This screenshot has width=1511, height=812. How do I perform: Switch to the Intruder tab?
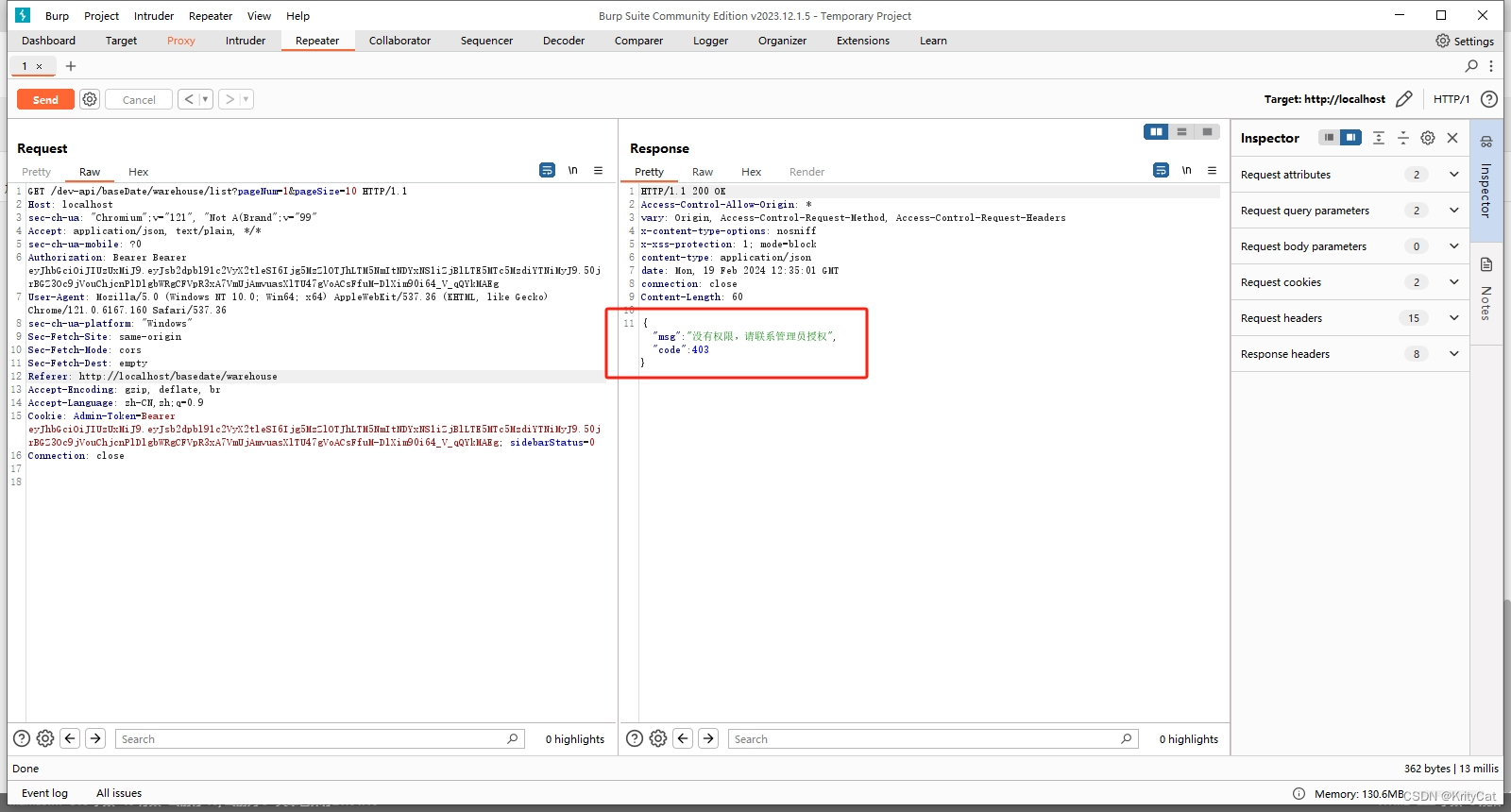(x=246, y=41)
